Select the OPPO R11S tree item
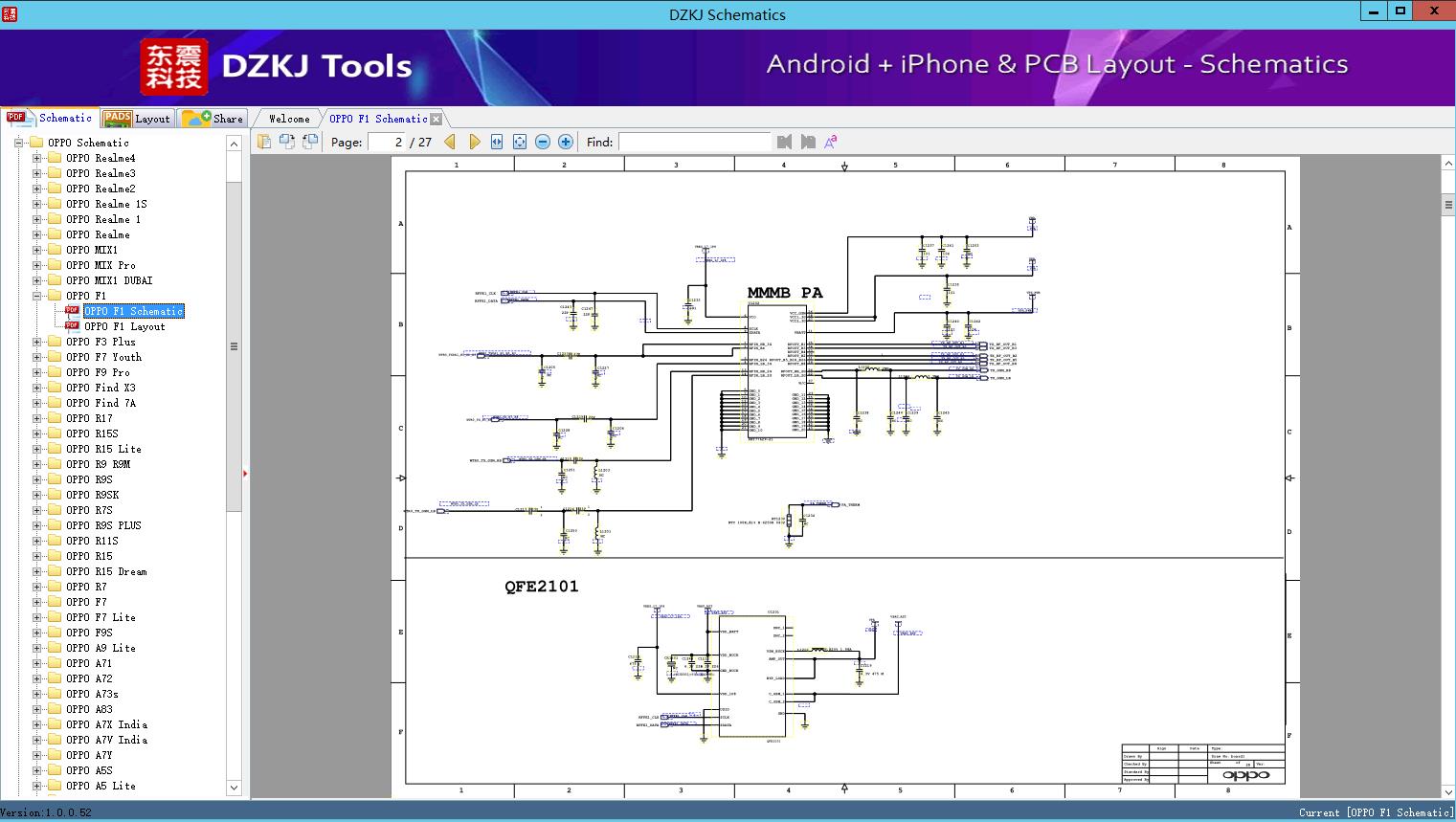This screenshot has height=822, width=1456. (x=92, y=541)
